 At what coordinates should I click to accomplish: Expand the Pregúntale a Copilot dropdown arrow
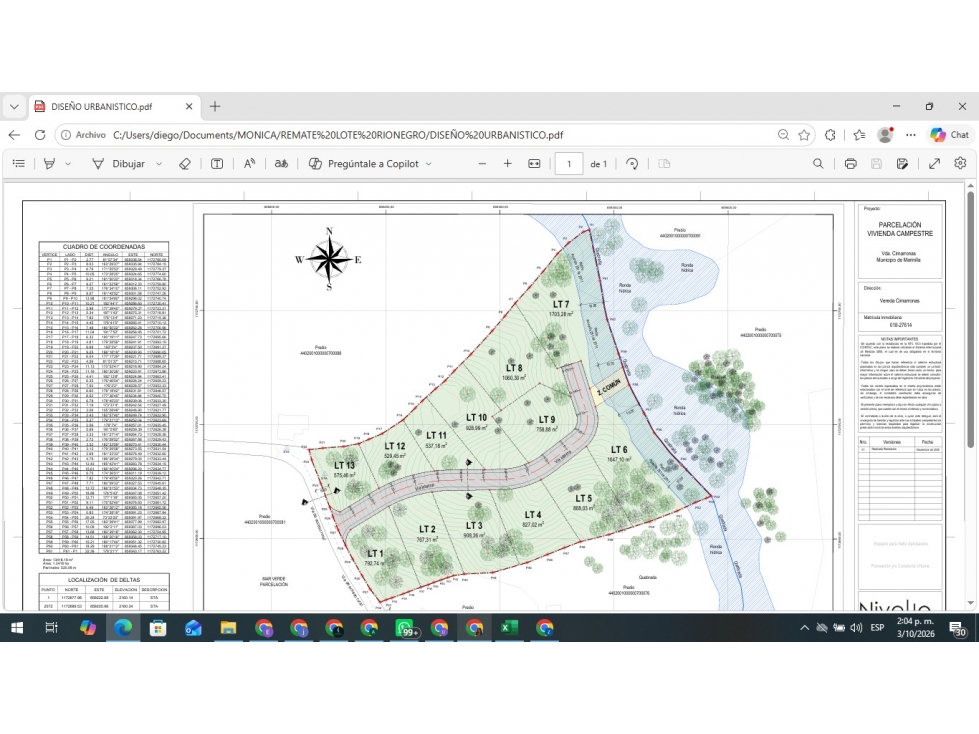(429, 164)
